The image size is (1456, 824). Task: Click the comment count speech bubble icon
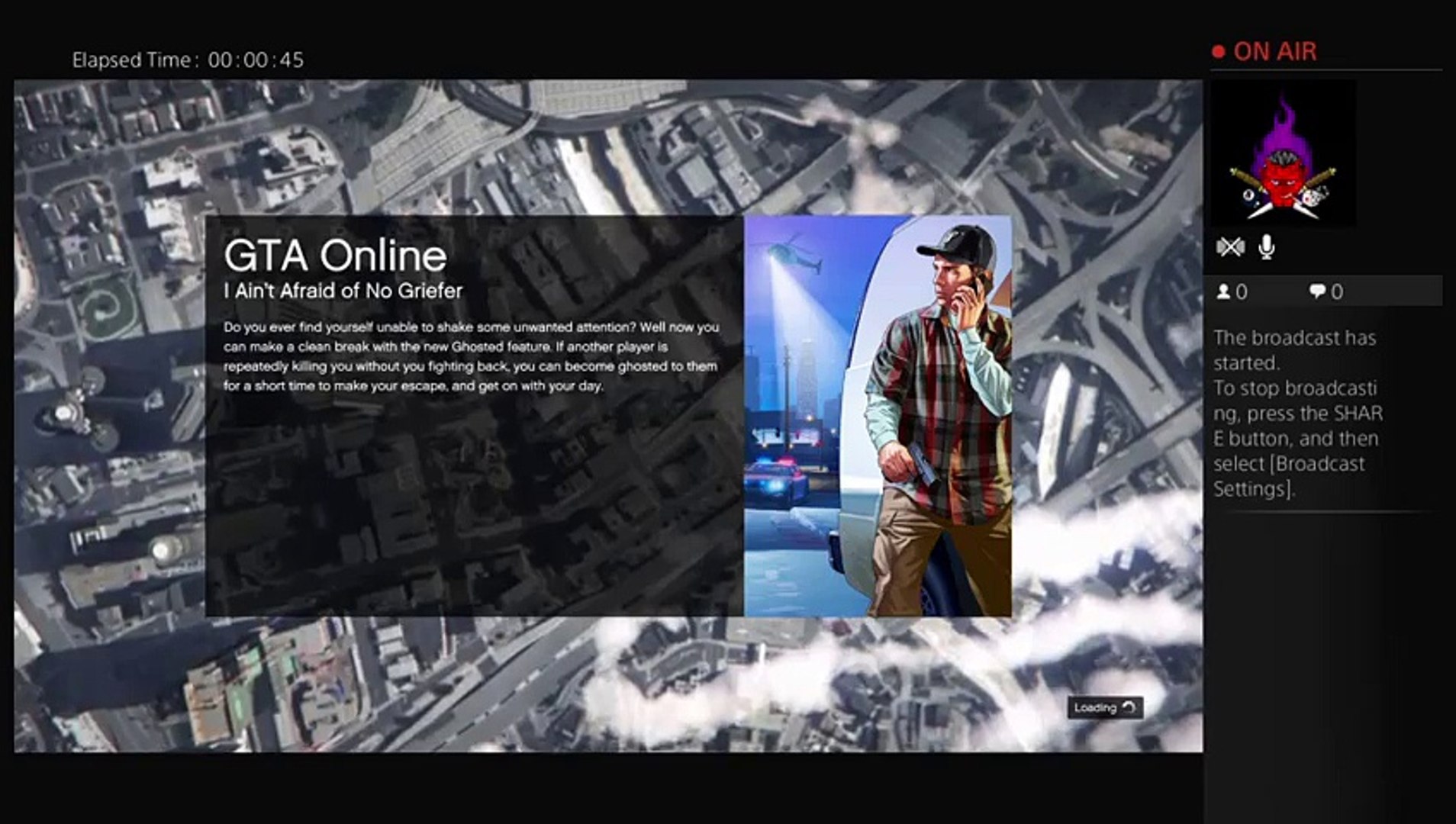(x=1317, y=291)
